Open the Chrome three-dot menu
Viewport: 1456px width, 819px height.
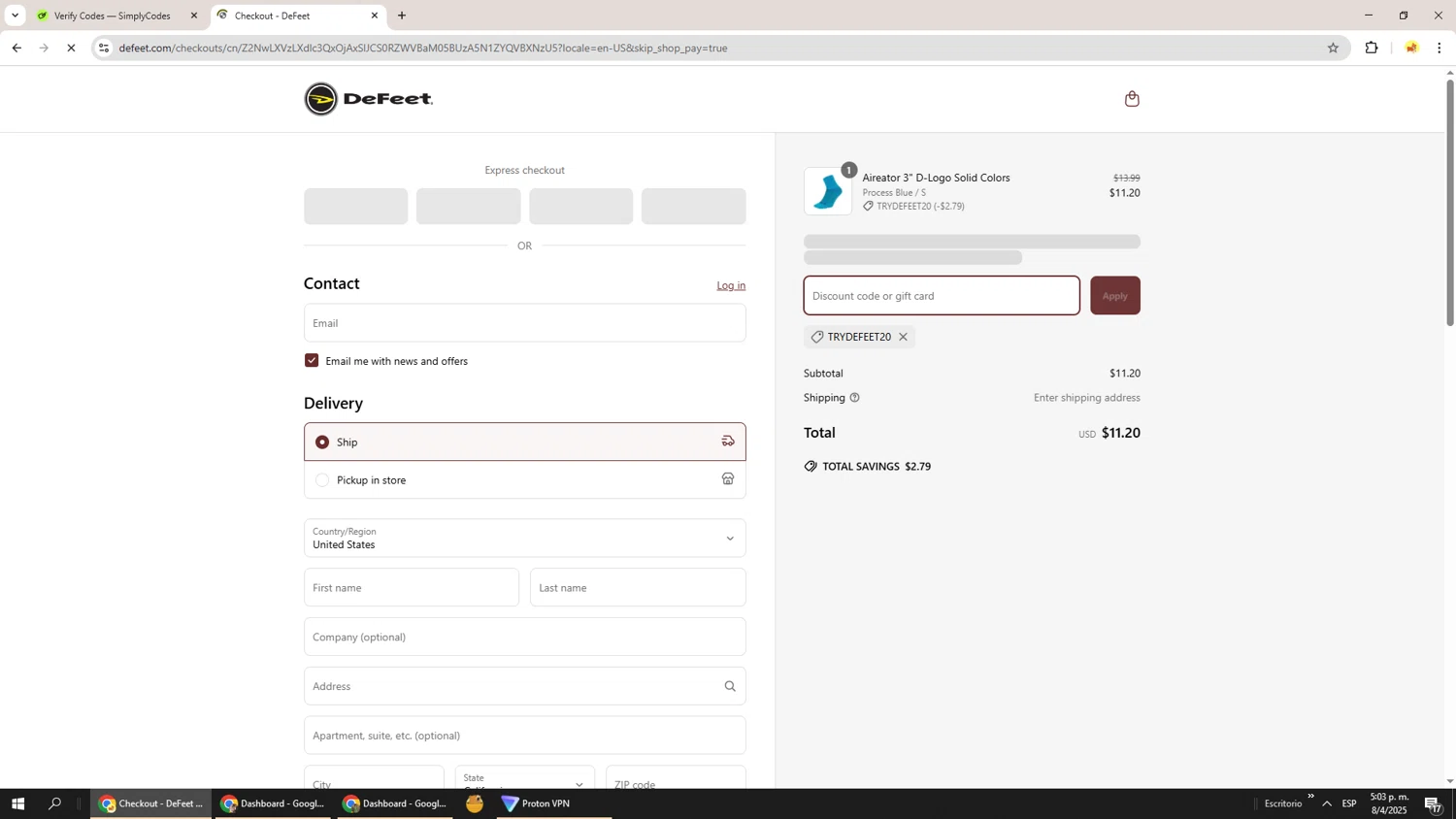pos(1439,48)
